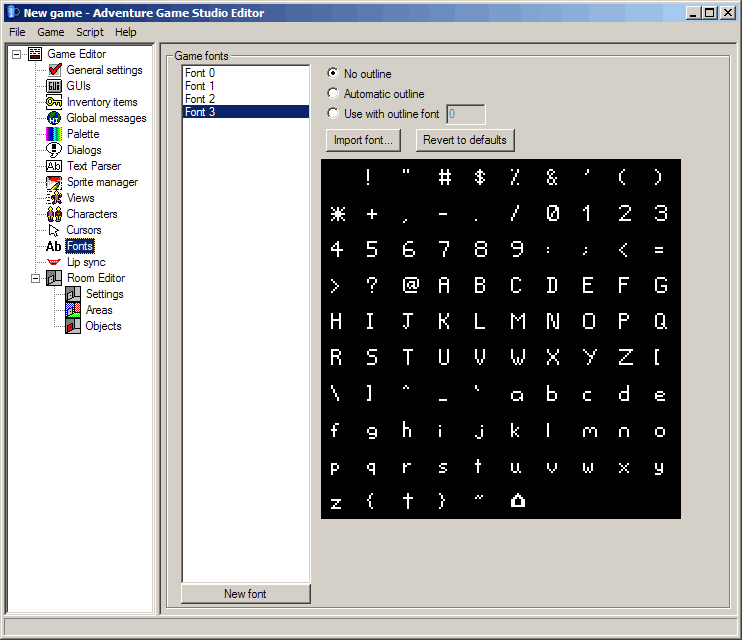The image size is (742, 640).
Task: Select Font 3 in the list
Action: click(246, 112)
